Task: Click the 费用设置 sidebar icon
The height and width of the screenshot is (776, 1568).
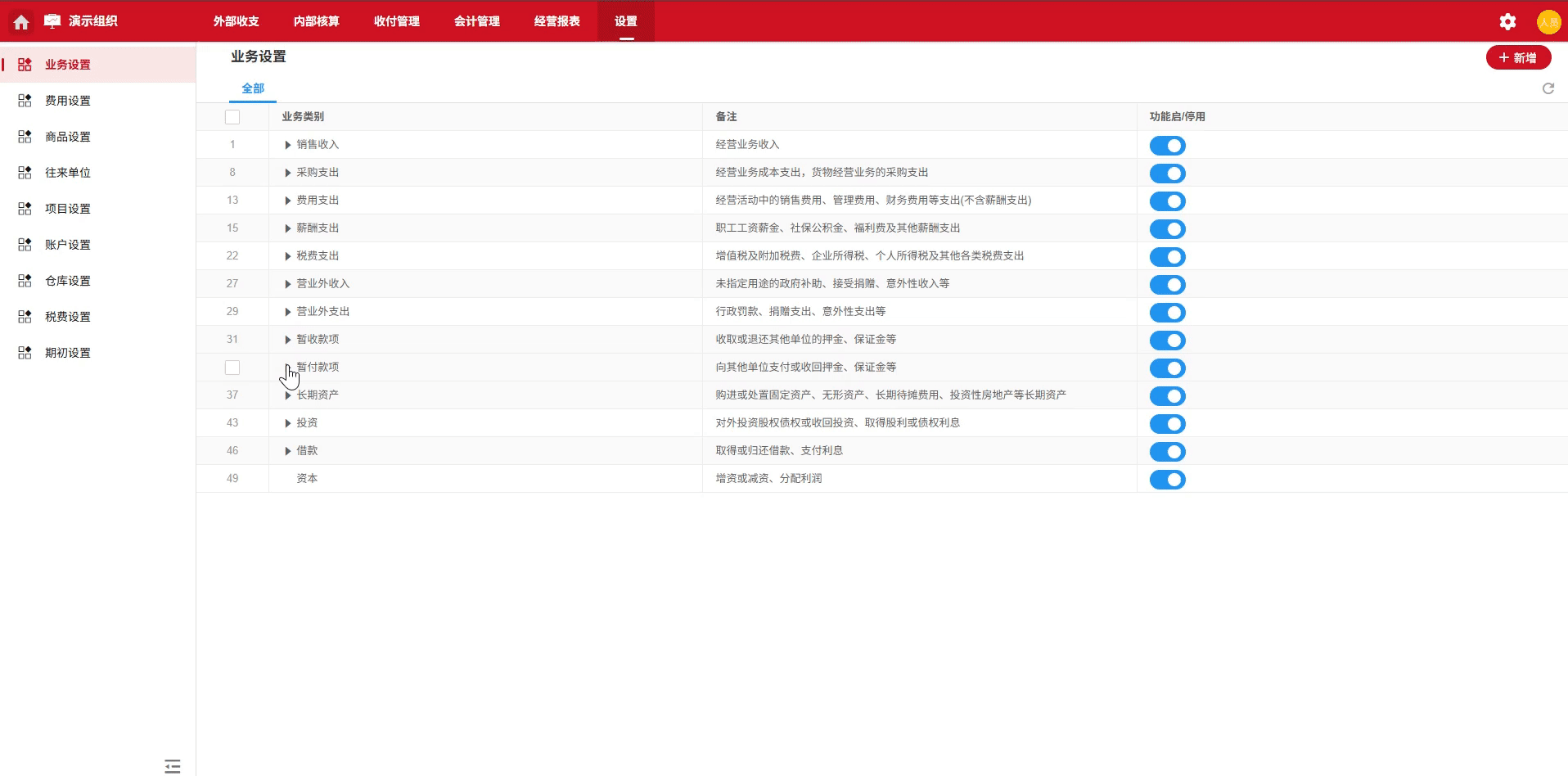Action: point(25,101)
